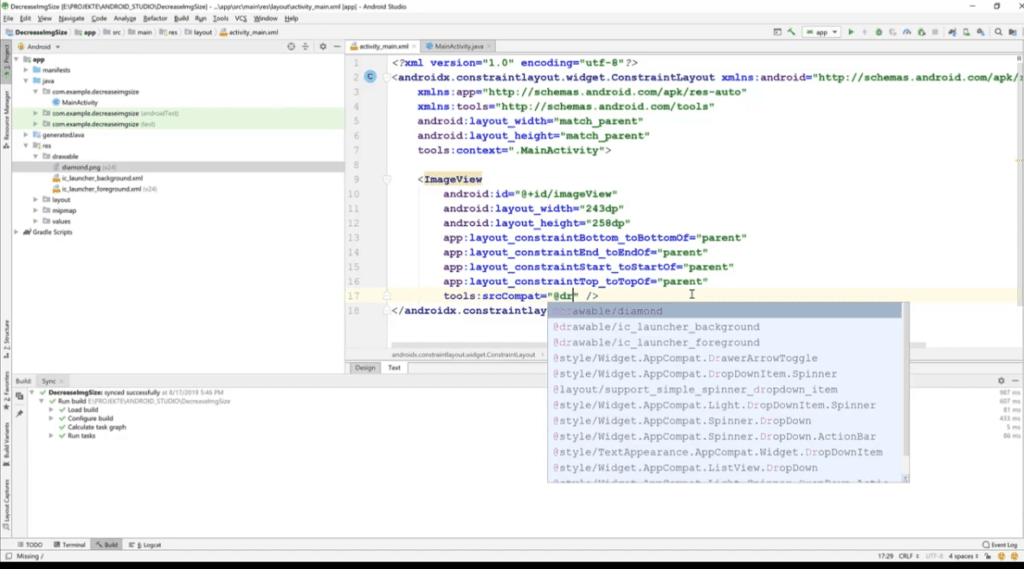Open the app run configuration dropdown
Screen dimensions: 1024x569
pos(822,32)
